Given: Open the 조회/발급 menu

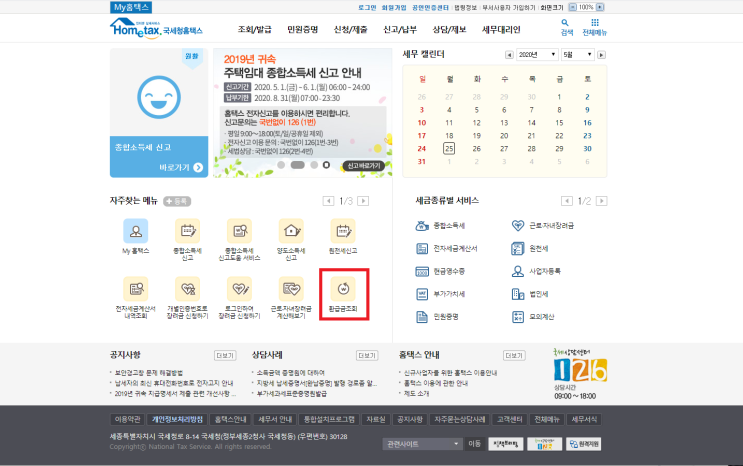Looking at the screenshot, I should pos(254,29).
